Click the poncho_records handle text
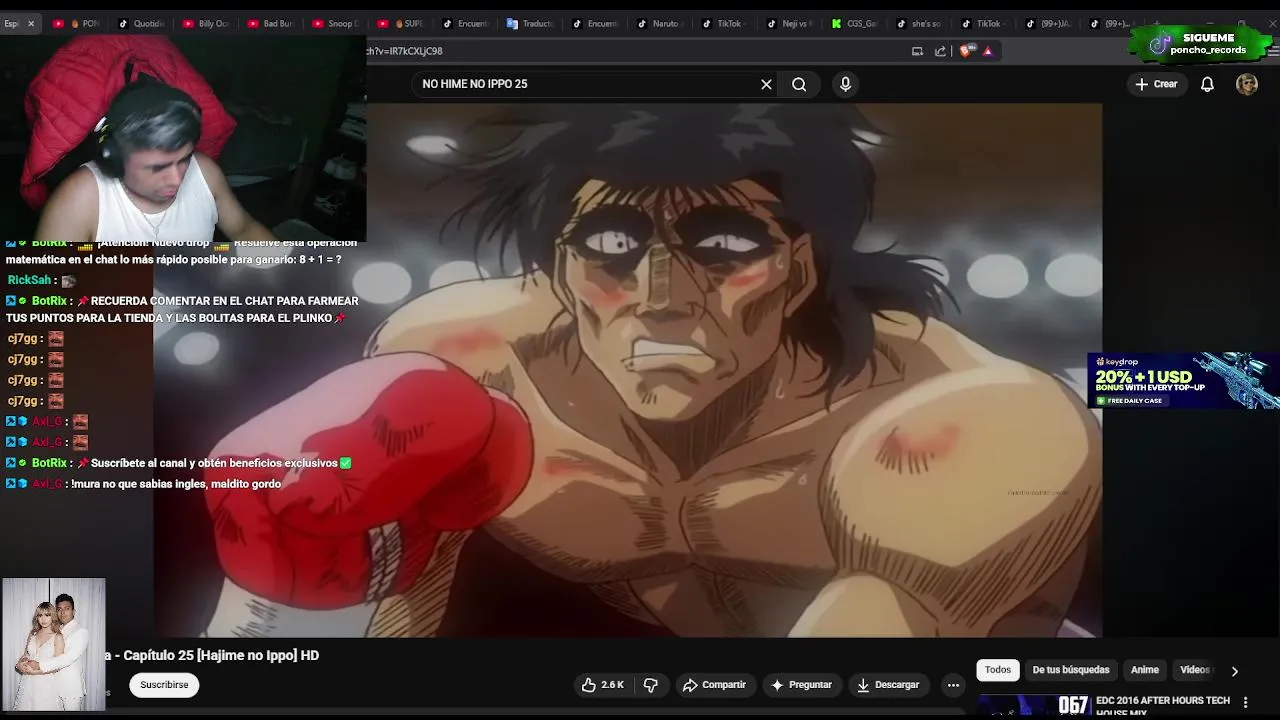The image size is (1280, 720). 1209,50
